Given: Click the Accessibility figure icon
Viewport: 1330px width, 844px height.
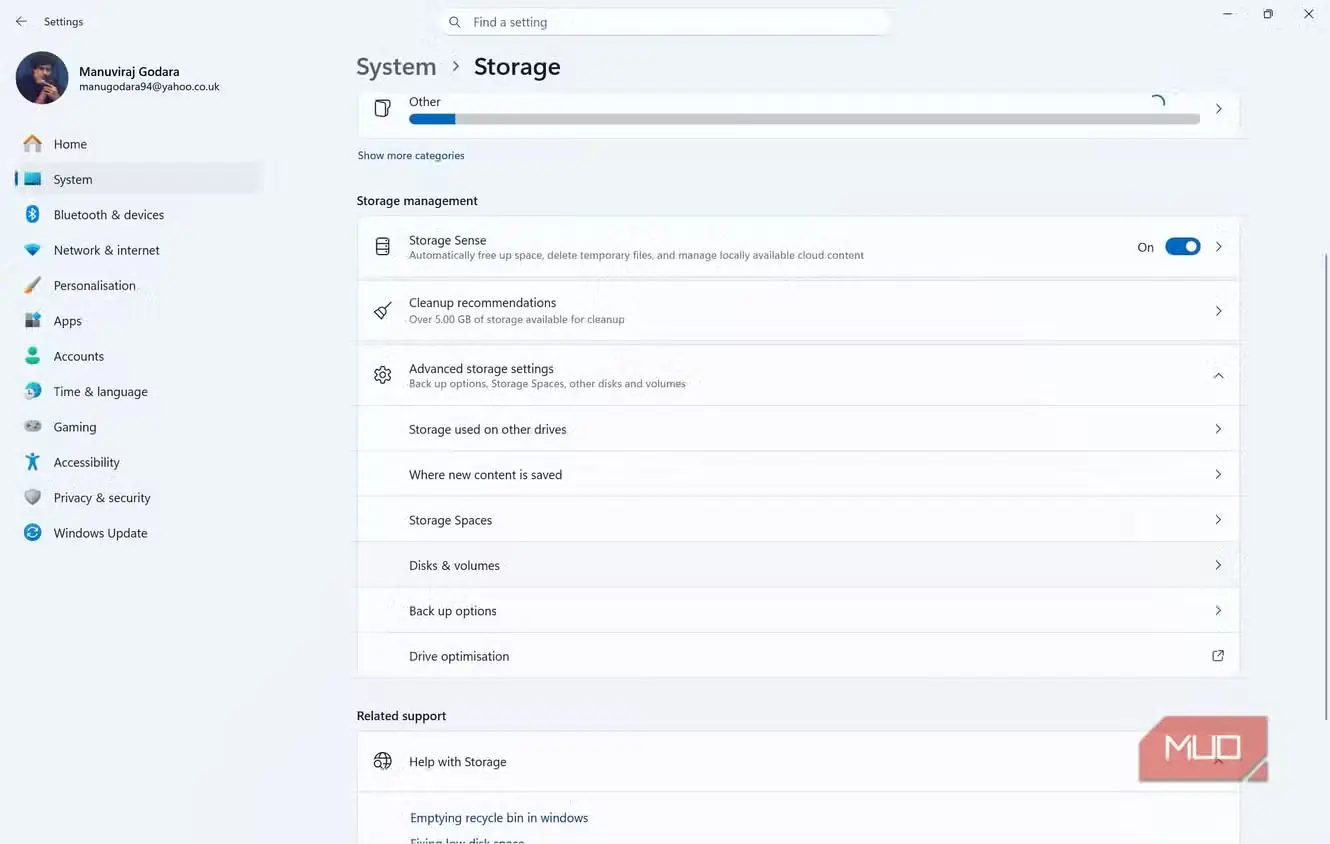Looking at the screenshot, I should coord(33,462).
